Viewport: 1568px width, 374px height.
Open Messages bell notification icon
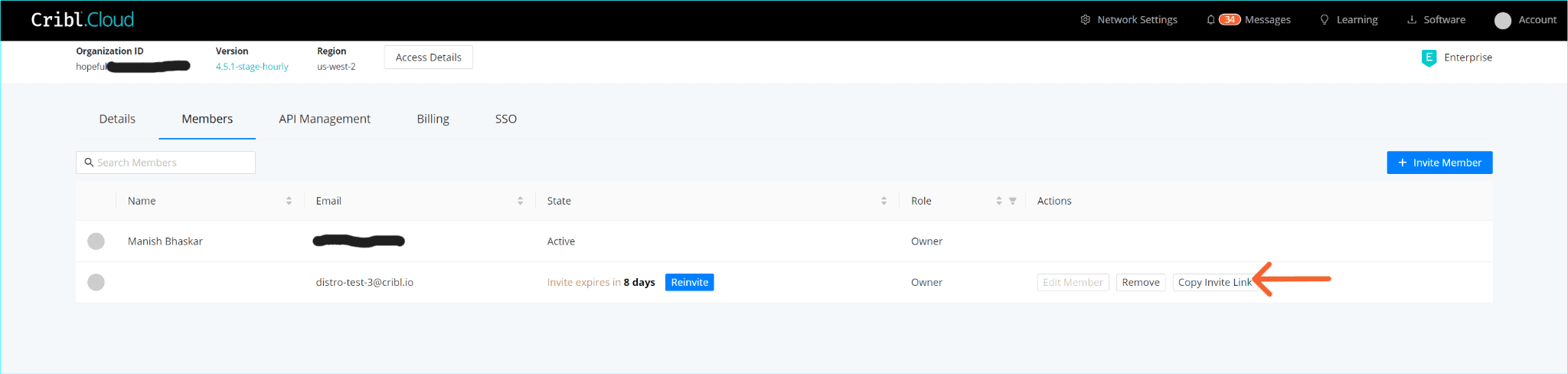(x=1210, y=20)
